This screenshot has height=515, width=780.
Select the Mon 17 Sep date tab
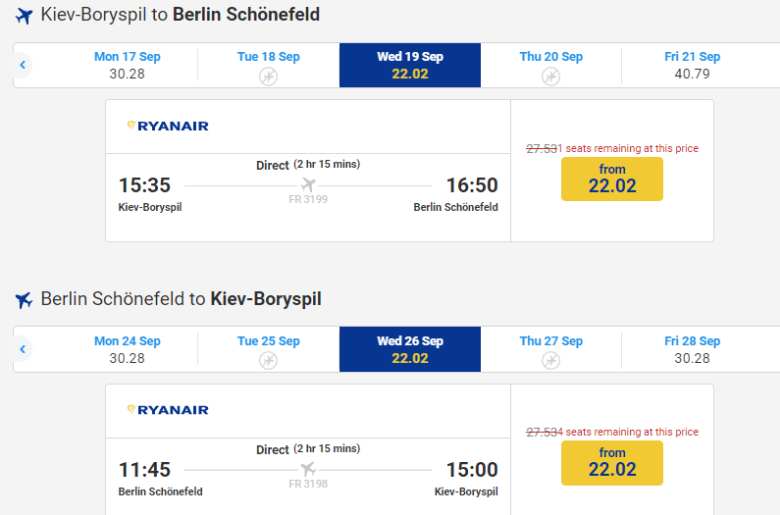click(127, 65)
